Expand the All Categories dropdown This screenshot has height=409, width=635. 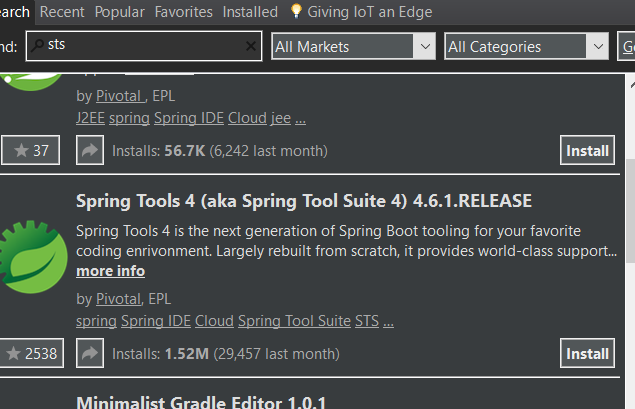pyautogui.click(x=527, y=46)
